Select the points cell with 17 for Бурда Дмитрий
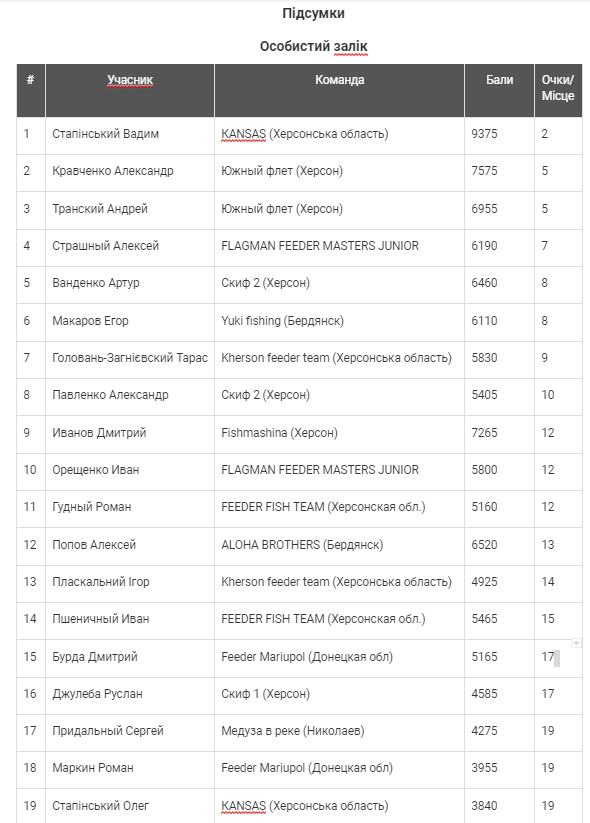Screen dimensions: 590x823 coord(558,658)
